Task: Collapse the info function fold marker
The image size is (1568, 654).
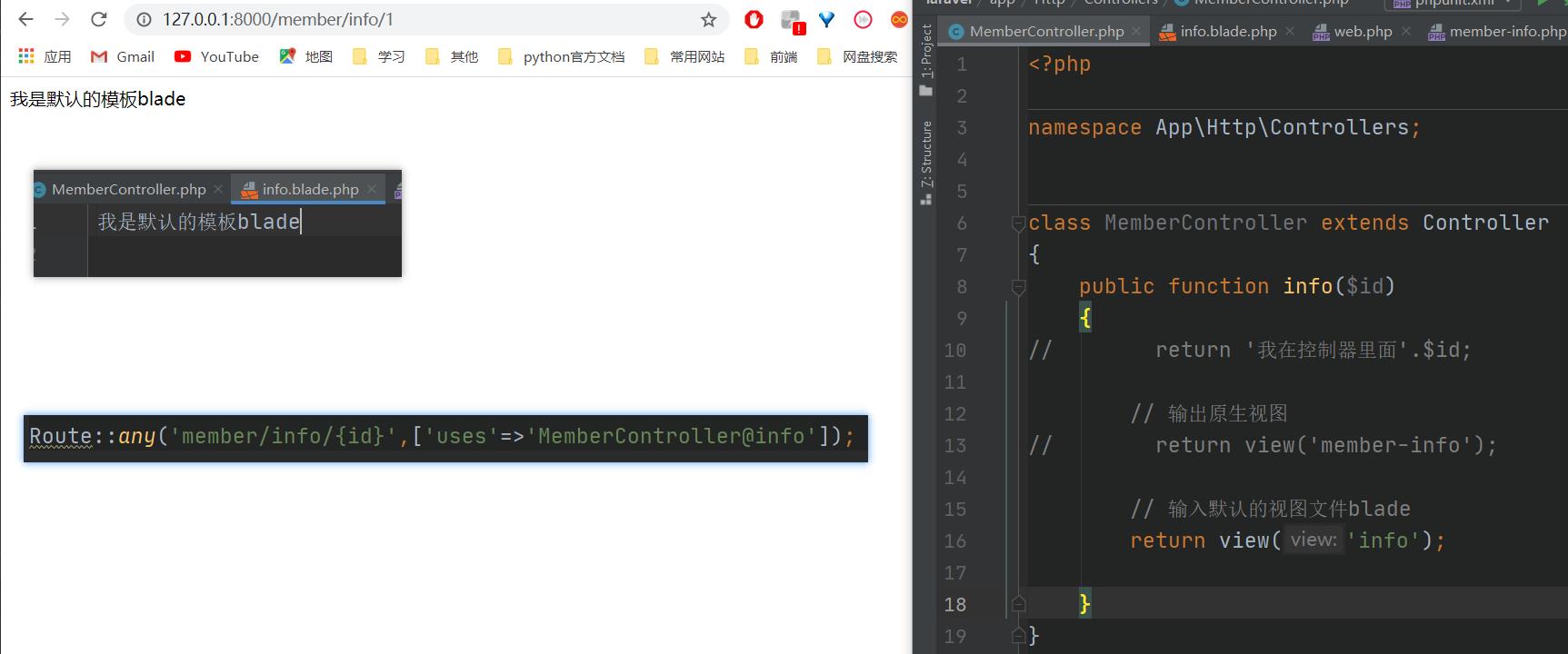Action: tap(1019, 287)
